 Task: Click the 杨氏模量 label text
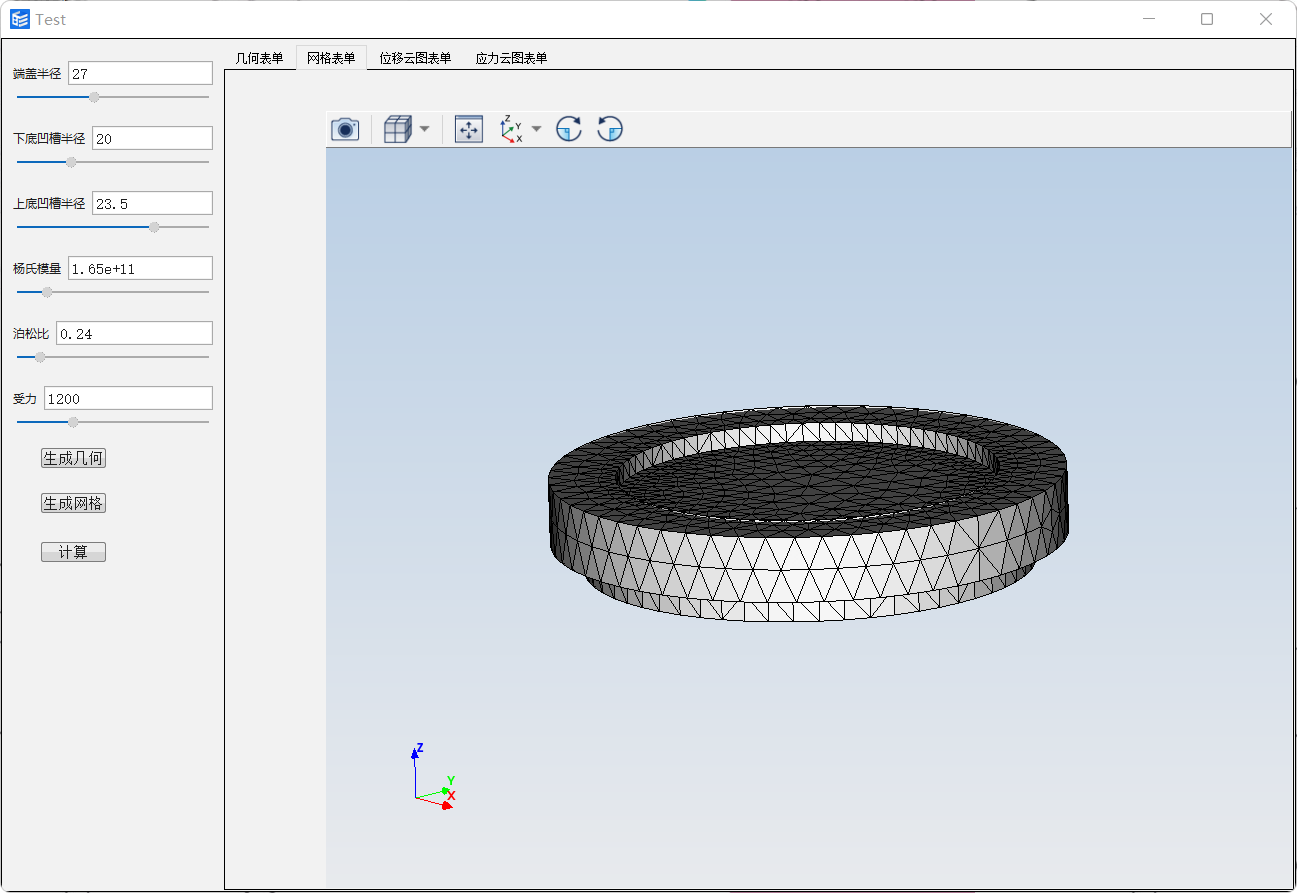(x=37, y=269)
